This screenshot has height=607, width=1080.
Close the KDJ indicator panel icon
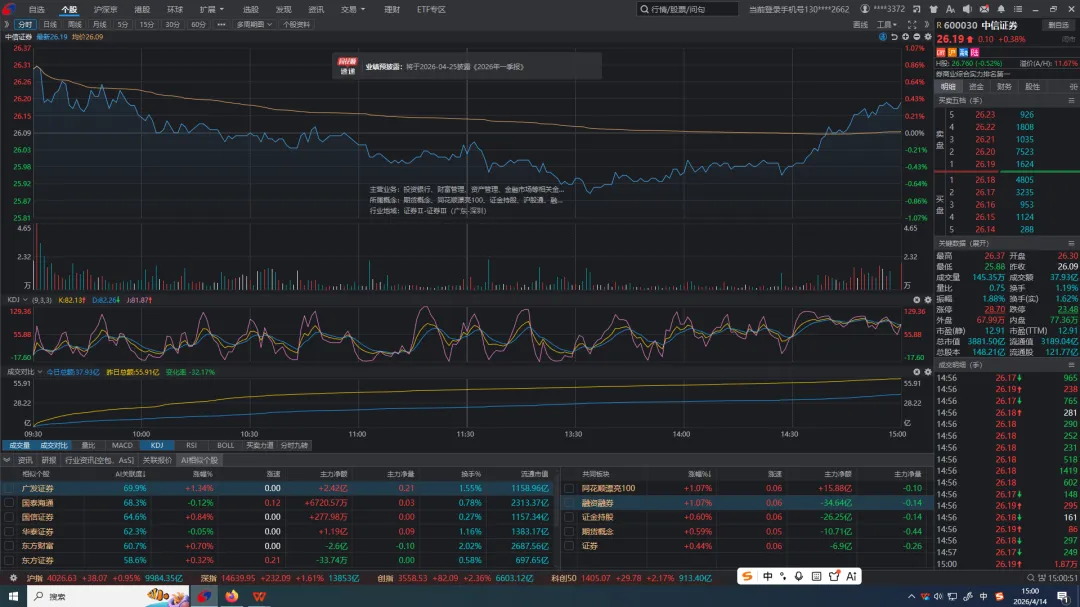coord(916,300)
